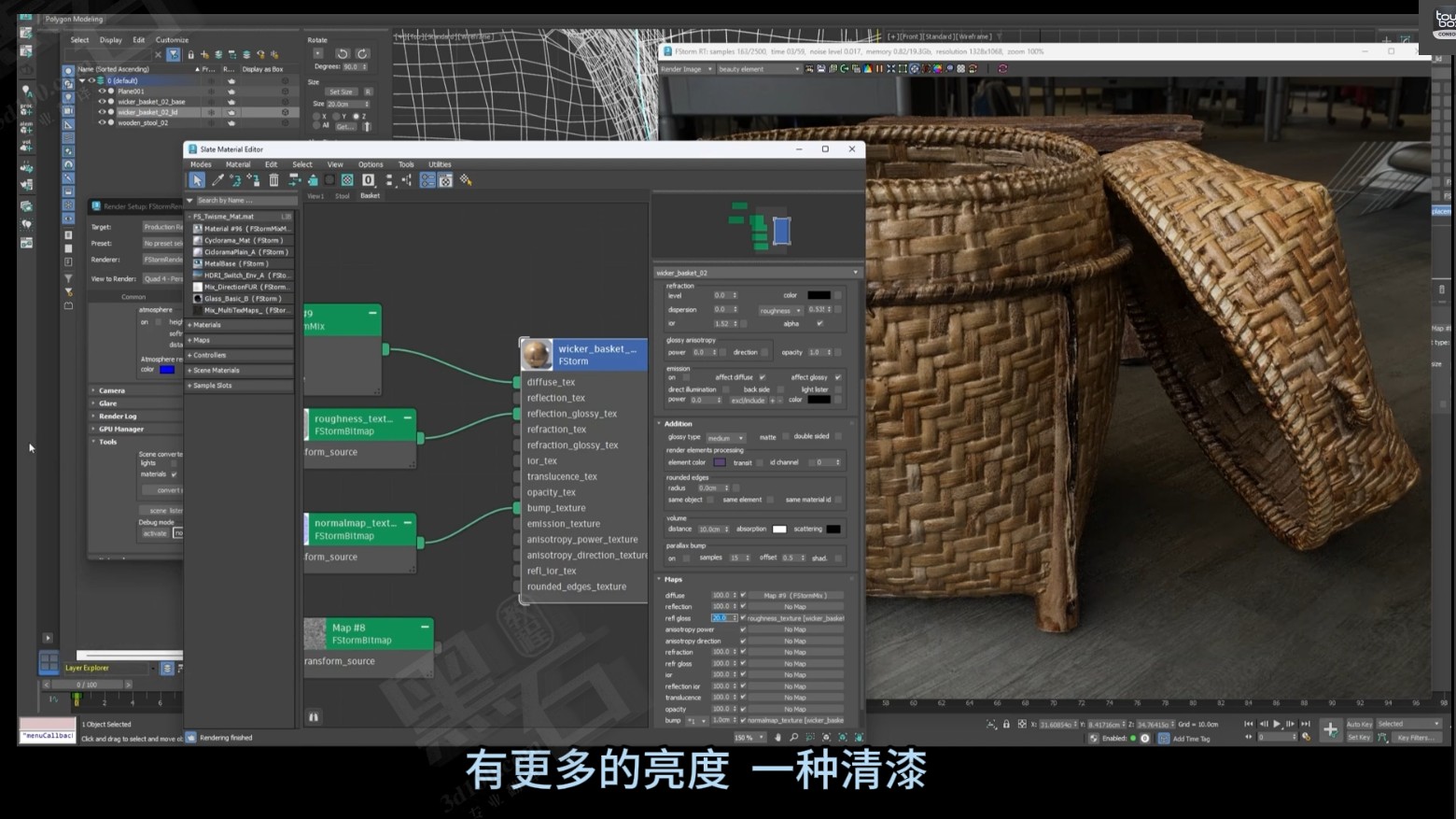Switch to the View1 view tab
The image size is (1456, 819).
point(315,196)
